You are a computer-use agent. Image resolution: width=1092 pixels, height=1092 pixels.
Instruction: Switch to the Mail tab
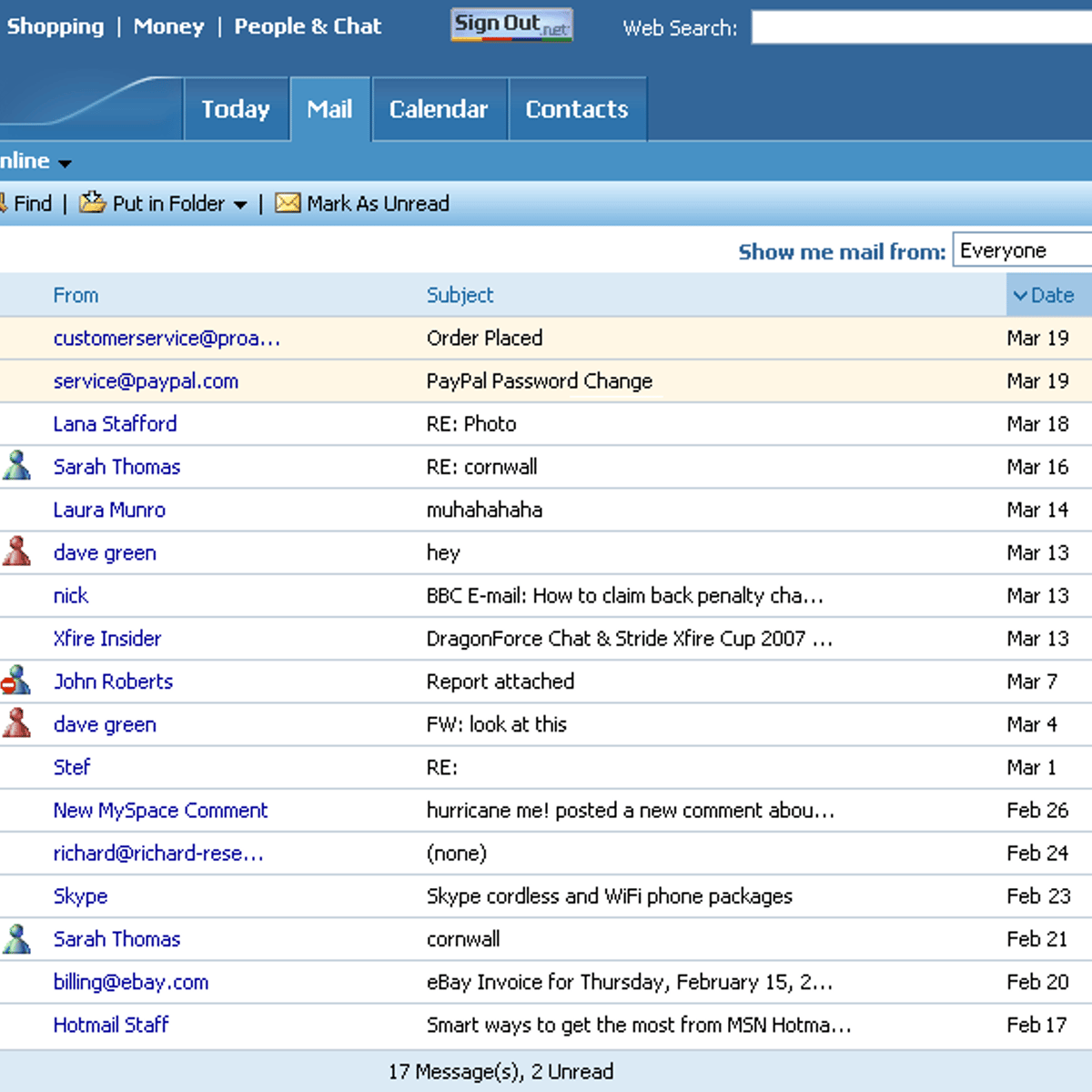pos(329,109)
